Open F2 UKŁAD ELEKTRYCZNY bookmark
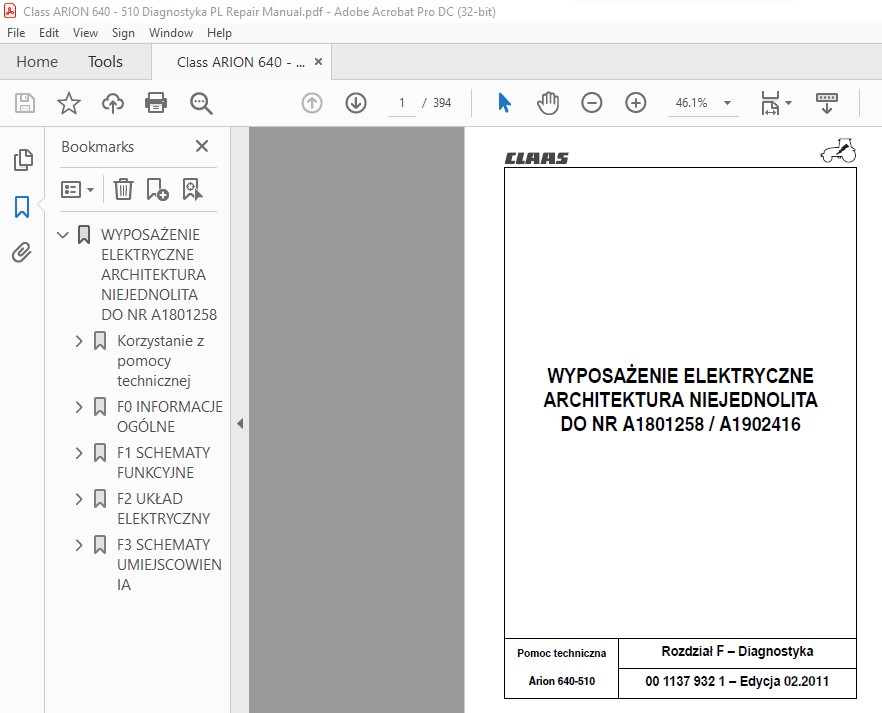Image resolution: width=882 pixels, height=713 pixels. click(x=164, y=509)
